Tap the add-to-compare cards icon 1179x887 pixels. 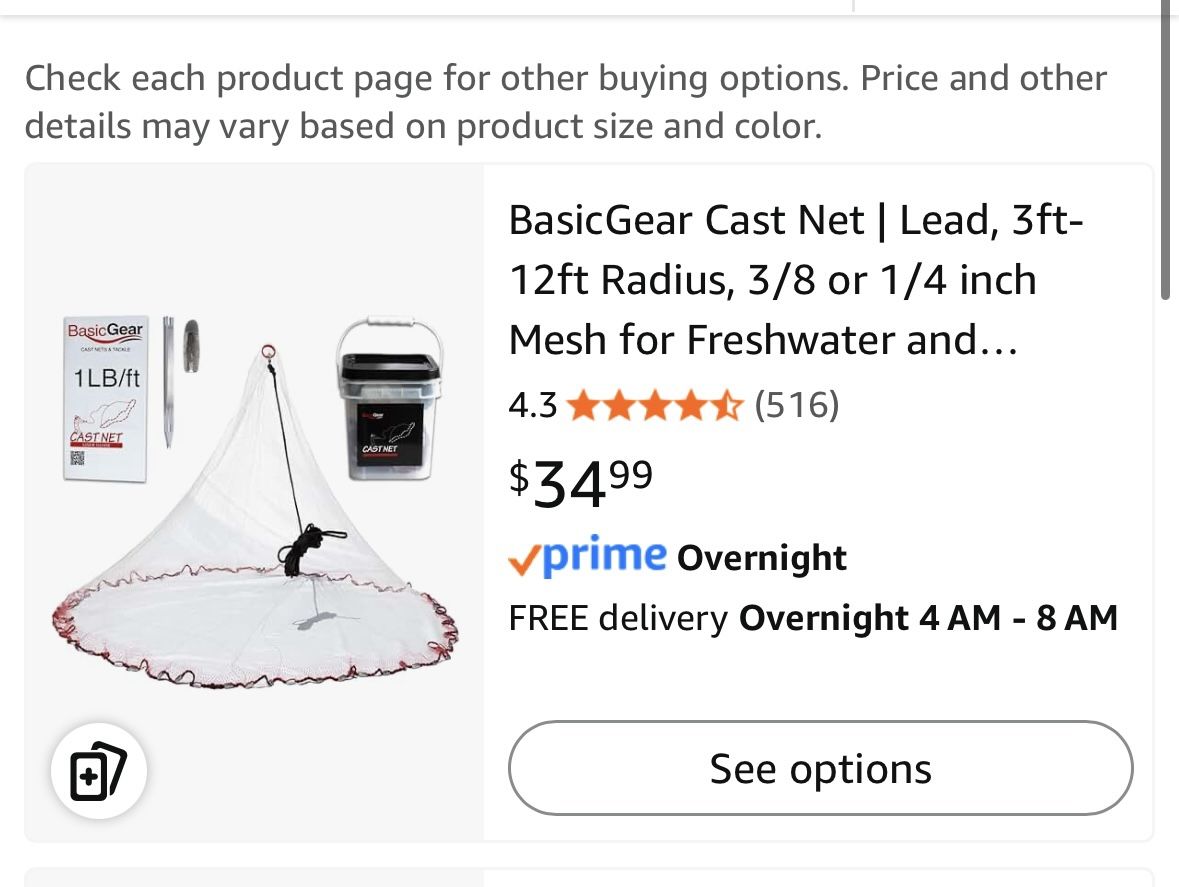click(x=98, y=771)
